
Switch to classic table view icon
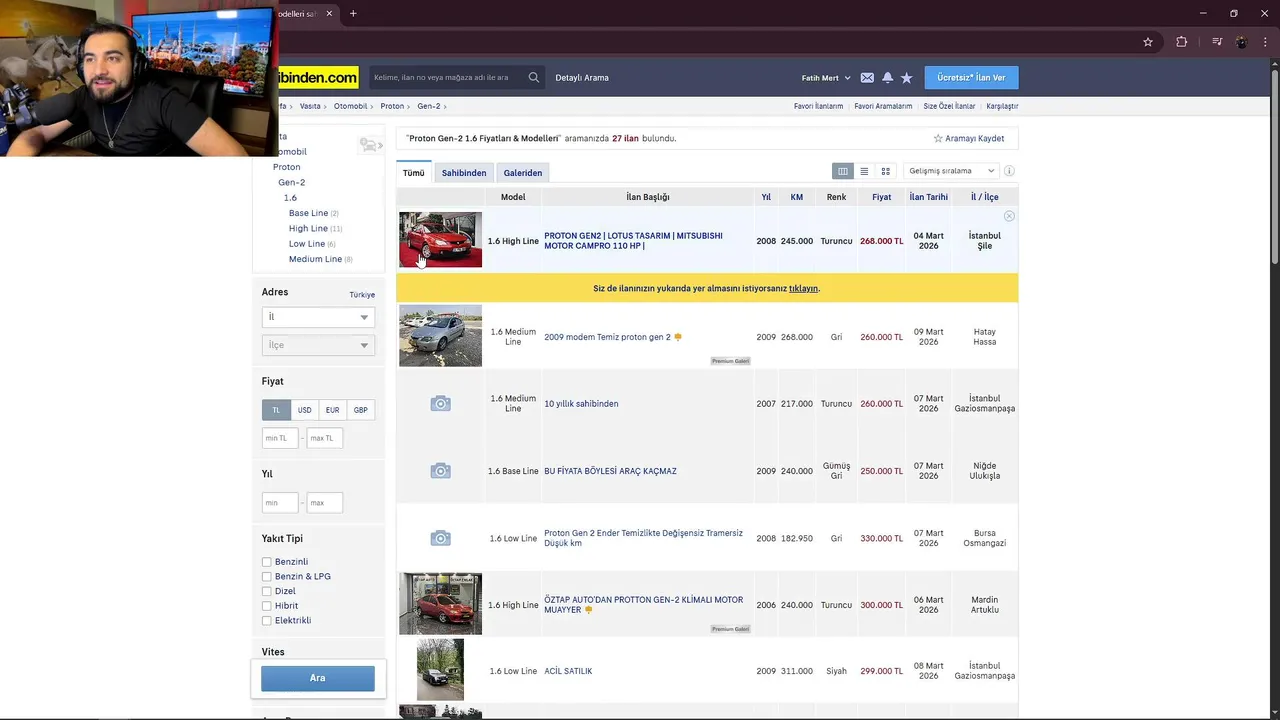click(x=843, y=171)
